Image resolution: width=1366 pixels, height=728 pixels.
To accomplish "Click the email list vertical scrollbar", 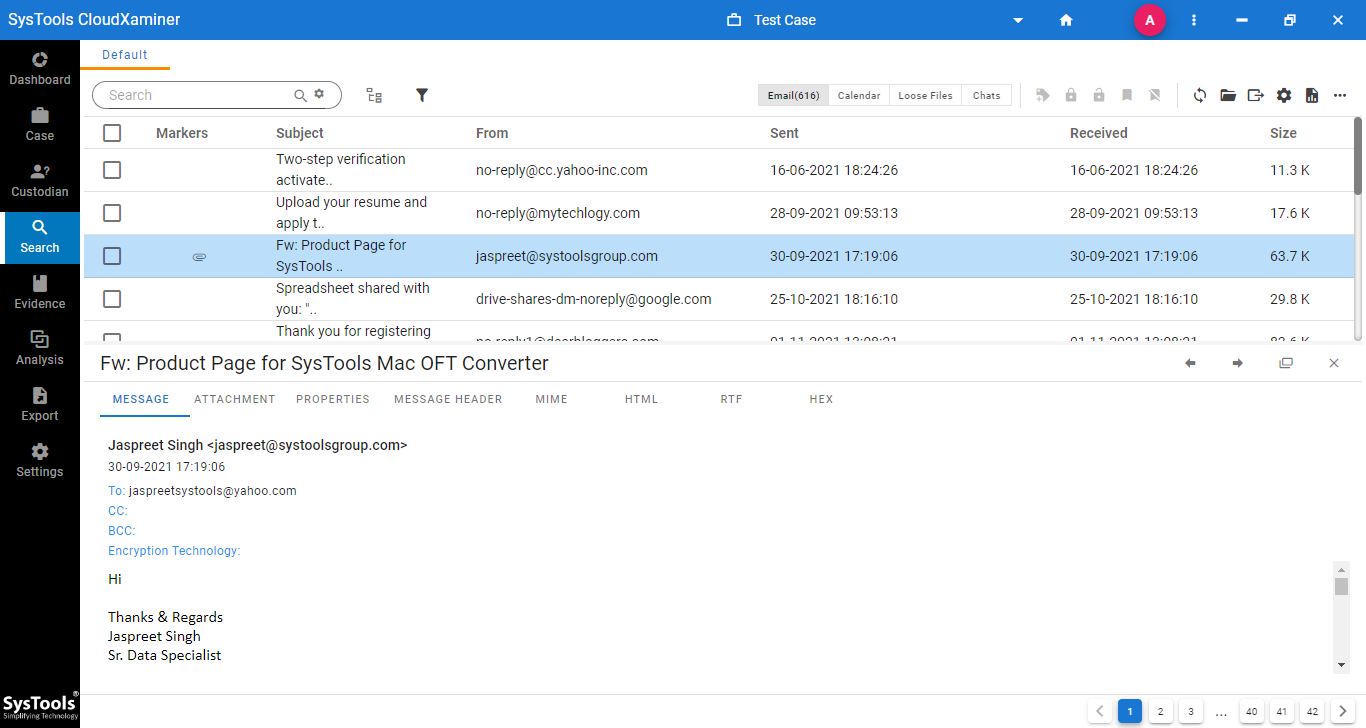I will [1358, 156].
